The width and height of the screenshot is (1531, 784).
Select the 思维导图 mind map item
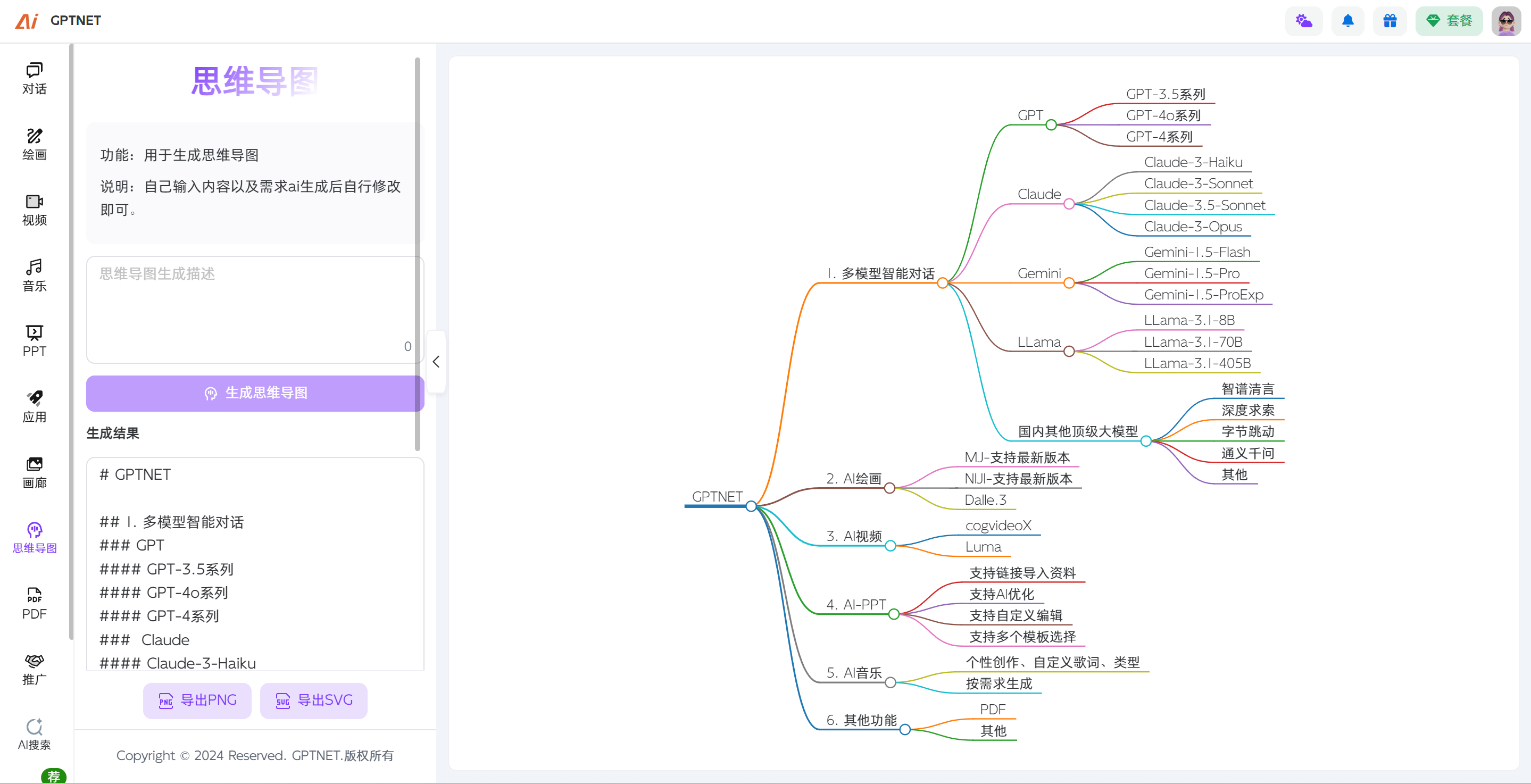coord(35,538)
